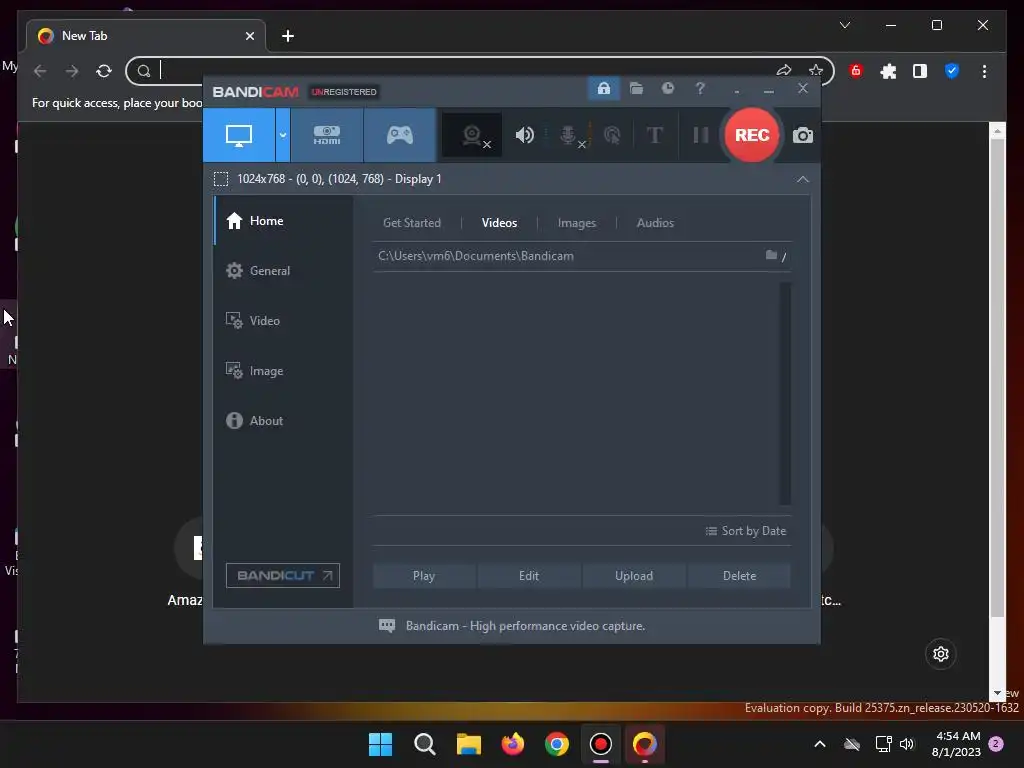Browse folder icon next to output path
Screen dimensions: 1024x768
pyautogui.click(x=771, y=255)
